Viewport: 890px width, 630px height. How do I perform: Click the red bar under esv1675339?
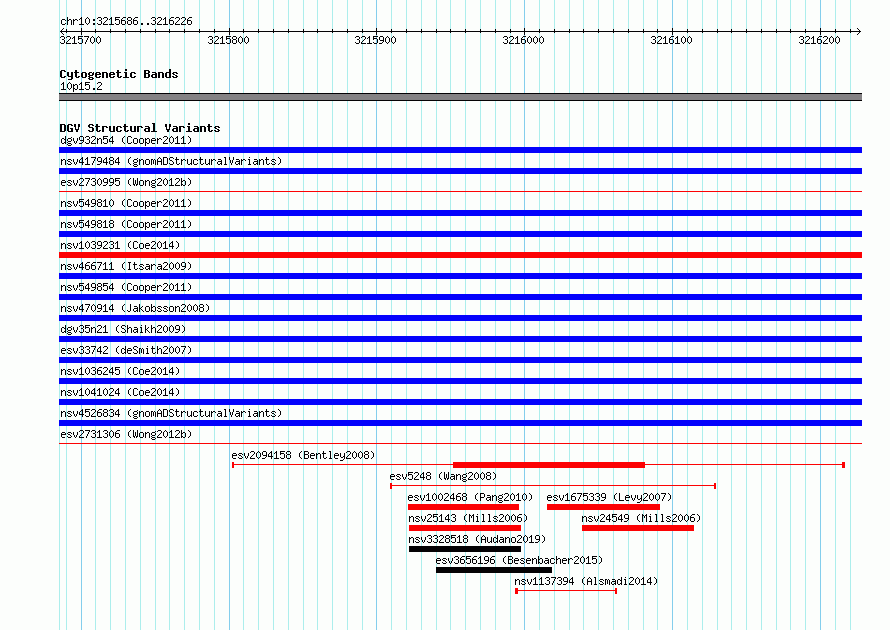point(603,507)
